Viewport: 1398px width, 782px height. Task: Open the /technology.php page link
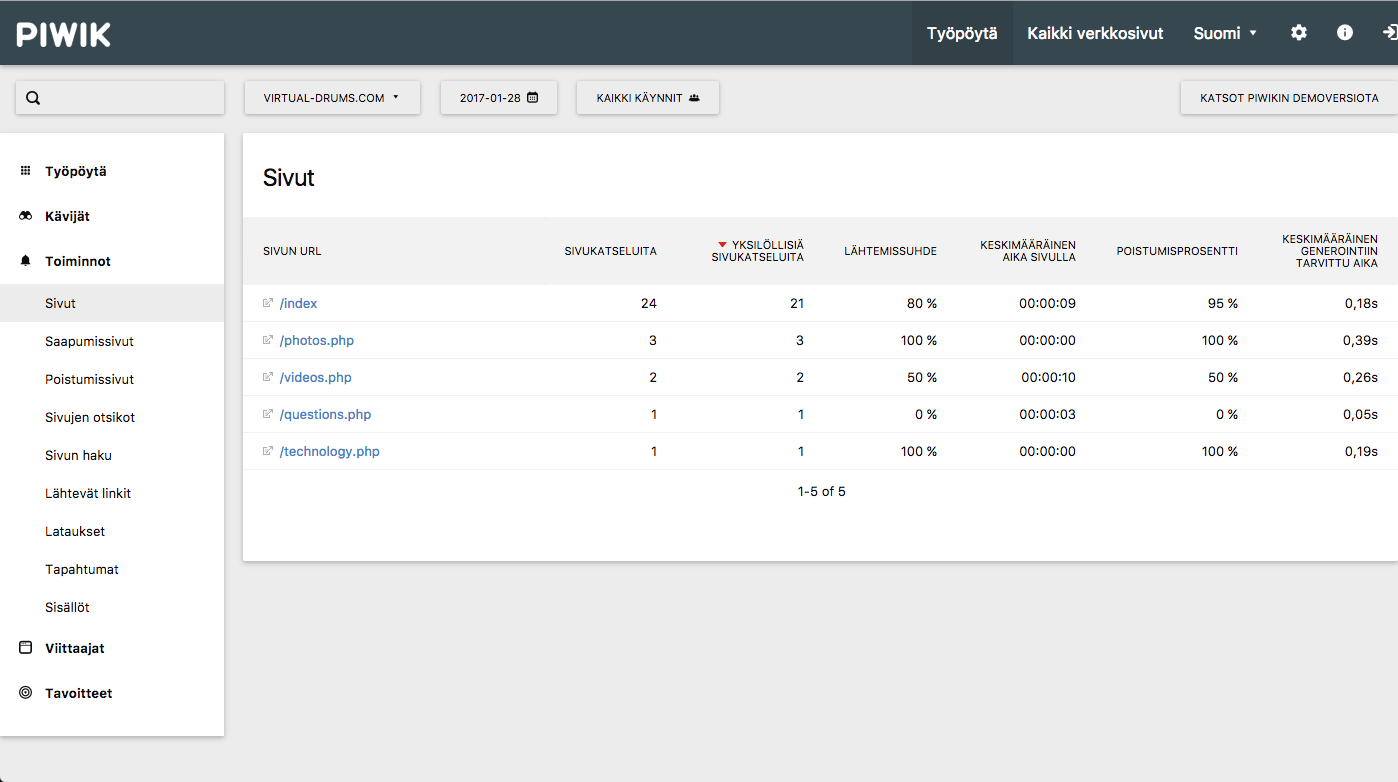[x=330, y=451]
